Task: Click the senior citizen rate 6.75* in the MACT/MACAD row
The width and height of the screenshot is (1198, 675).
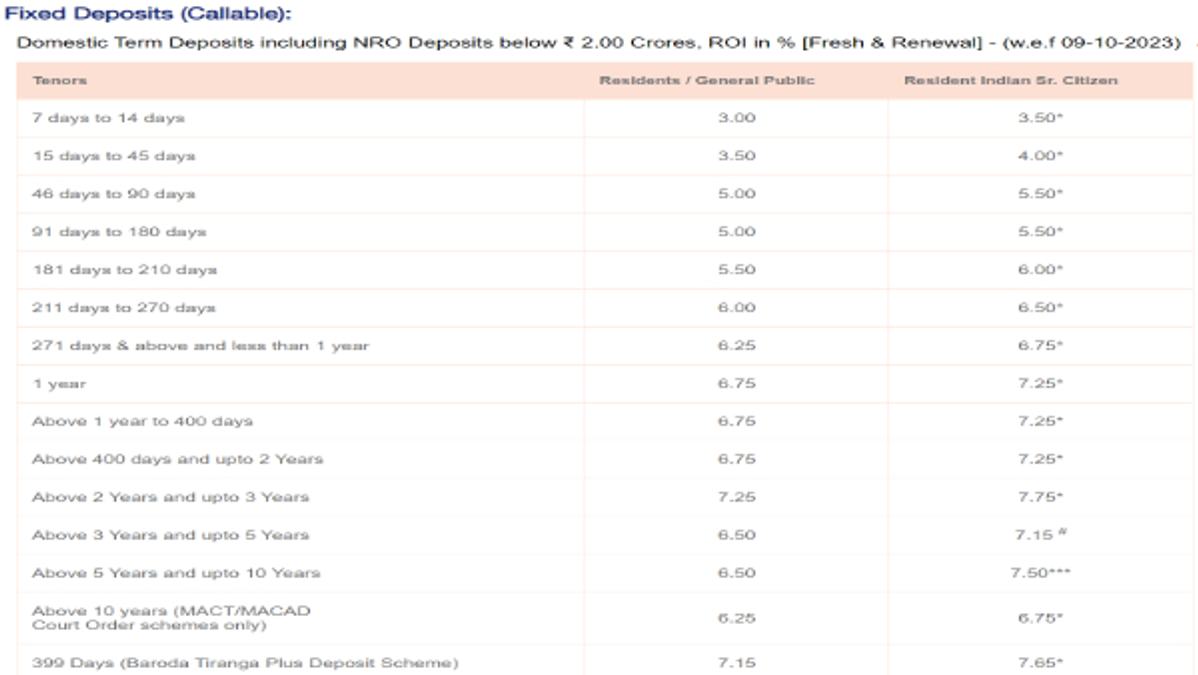Action: [x=1040, y=618]
